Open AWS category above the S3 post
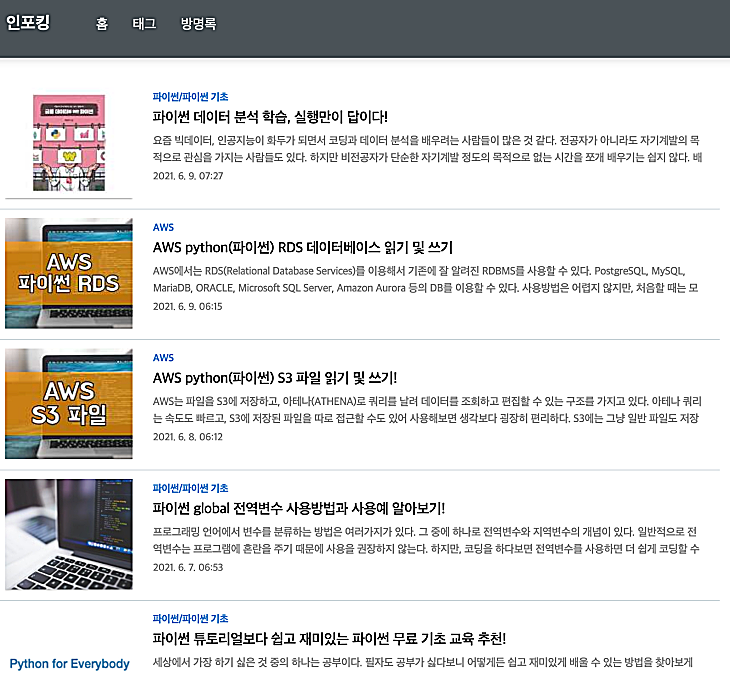This screenshot has width=730, height=674. [163, 357]
